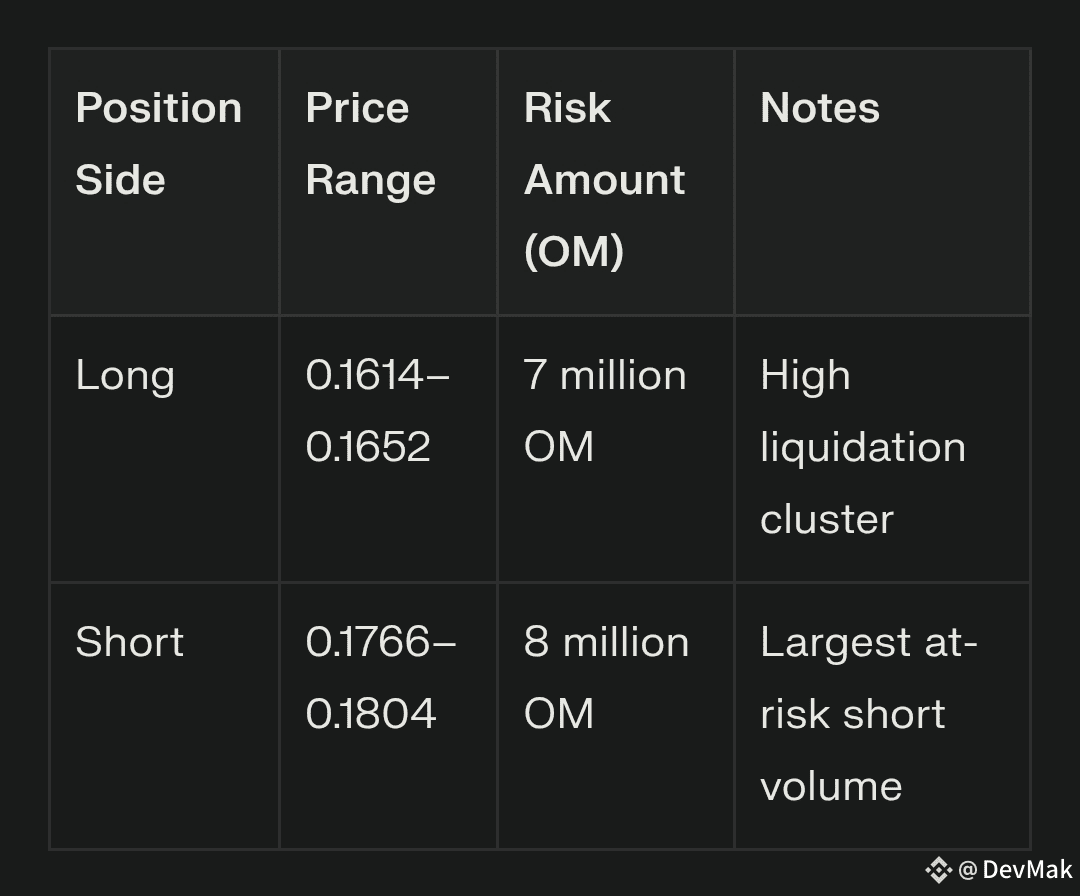Click the 0.1614–0.1652 price range cell

click(388, 449)
